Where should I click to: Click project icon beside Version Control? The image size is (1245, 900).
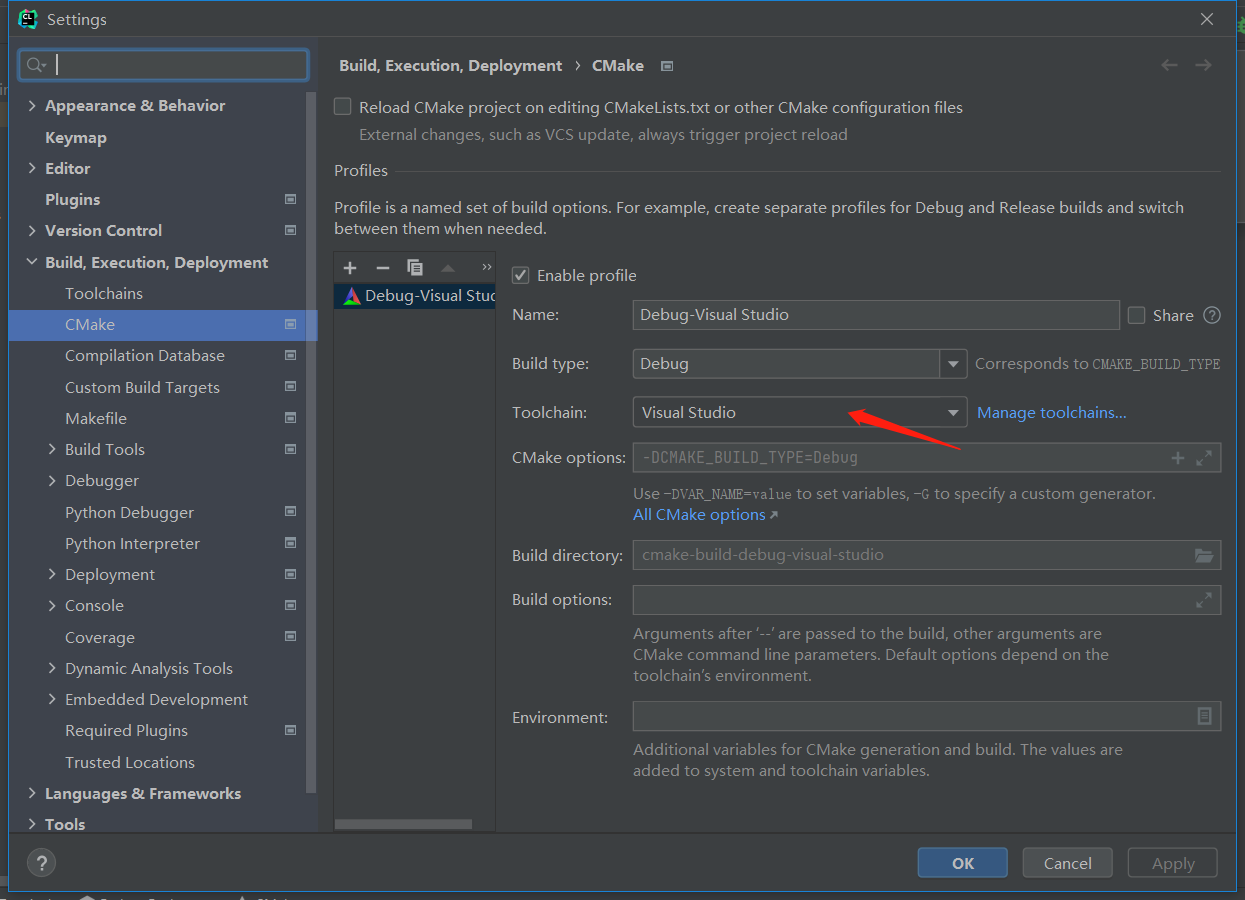pyautogui.click(x=290, y=230)
